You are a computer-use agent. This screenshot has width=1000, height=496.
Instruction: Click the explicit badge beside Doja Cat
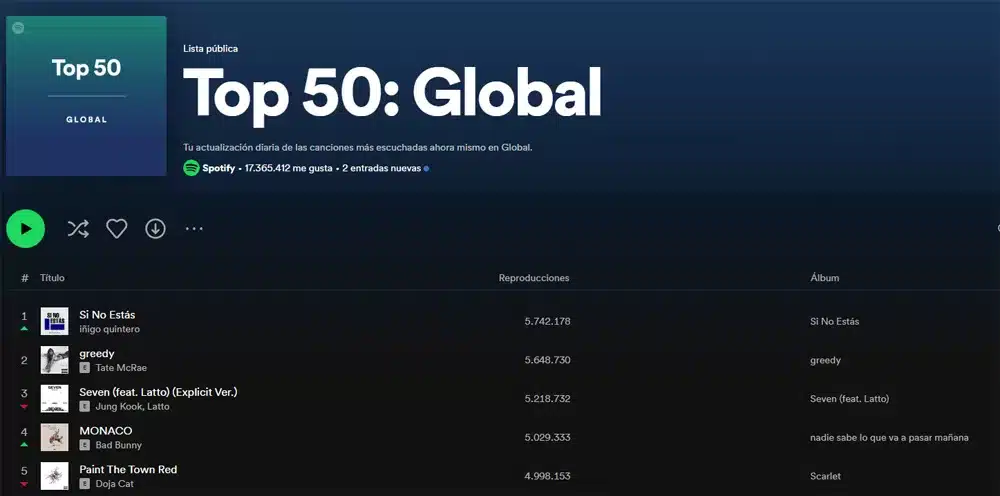point(85,484)
